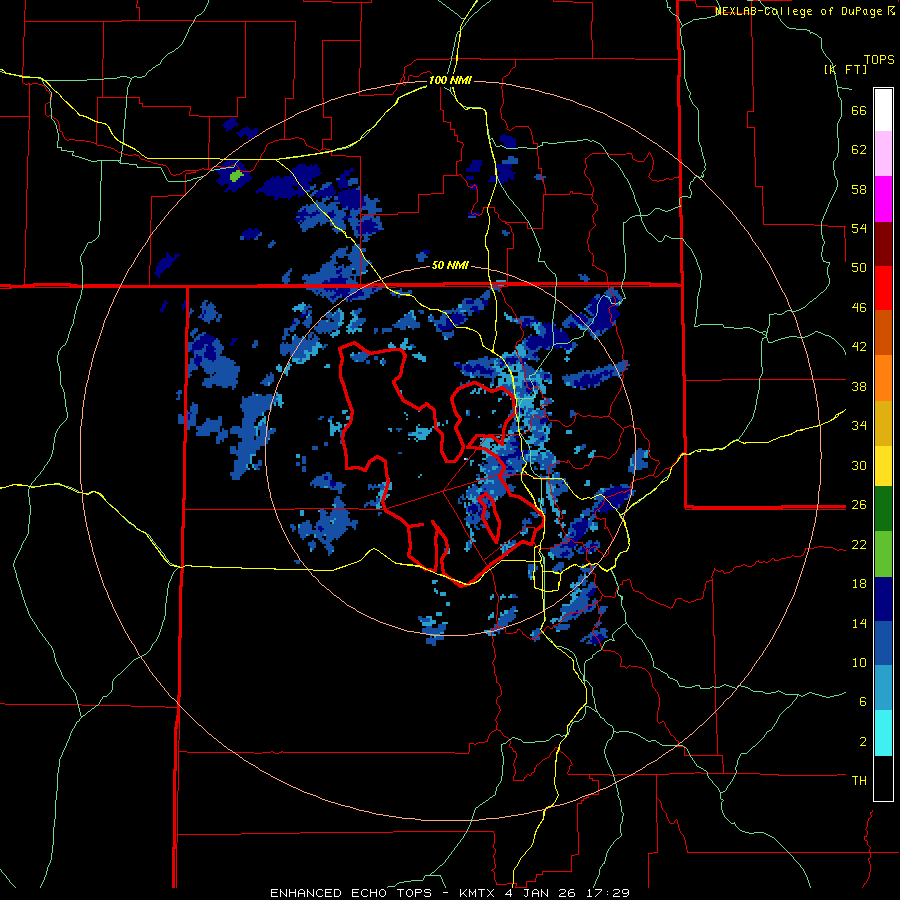The image size is (900, 900).
Task: Choose the light green legend swatch
Action: (x=883, y=554)
